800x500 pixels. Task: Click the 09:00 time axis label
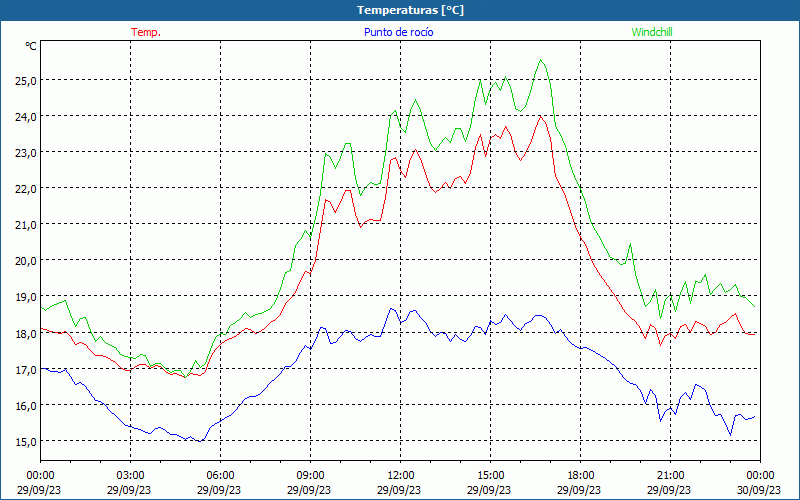coord(310,476)
